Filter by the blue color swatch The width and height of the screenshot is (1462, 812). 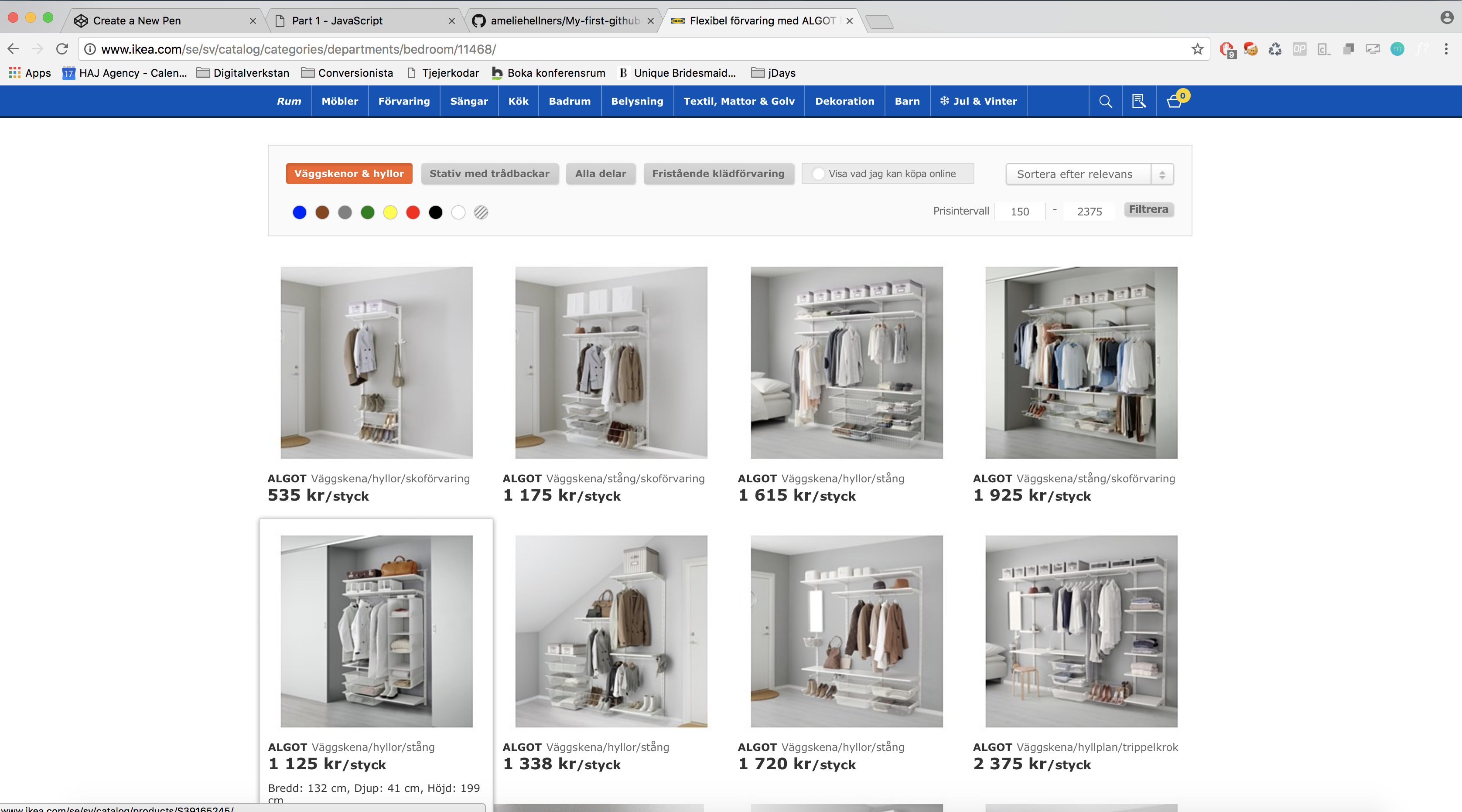click(300, 212)
